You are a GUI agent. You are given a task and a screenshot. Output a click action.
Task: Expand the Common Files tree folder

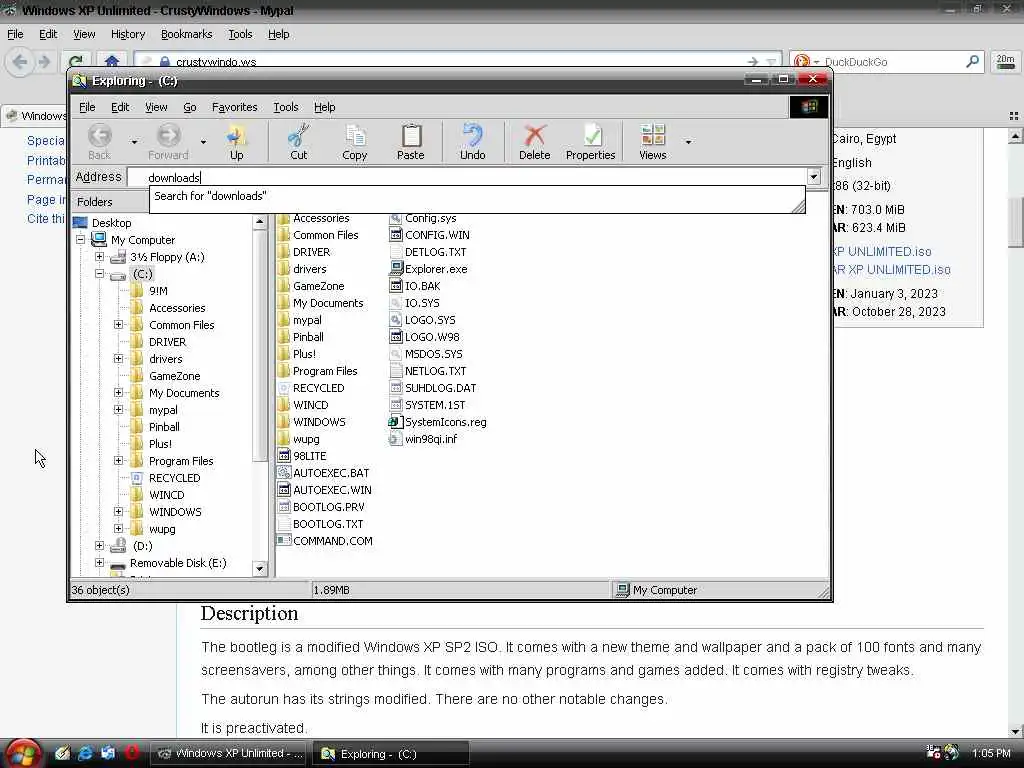tap(119, 325)
